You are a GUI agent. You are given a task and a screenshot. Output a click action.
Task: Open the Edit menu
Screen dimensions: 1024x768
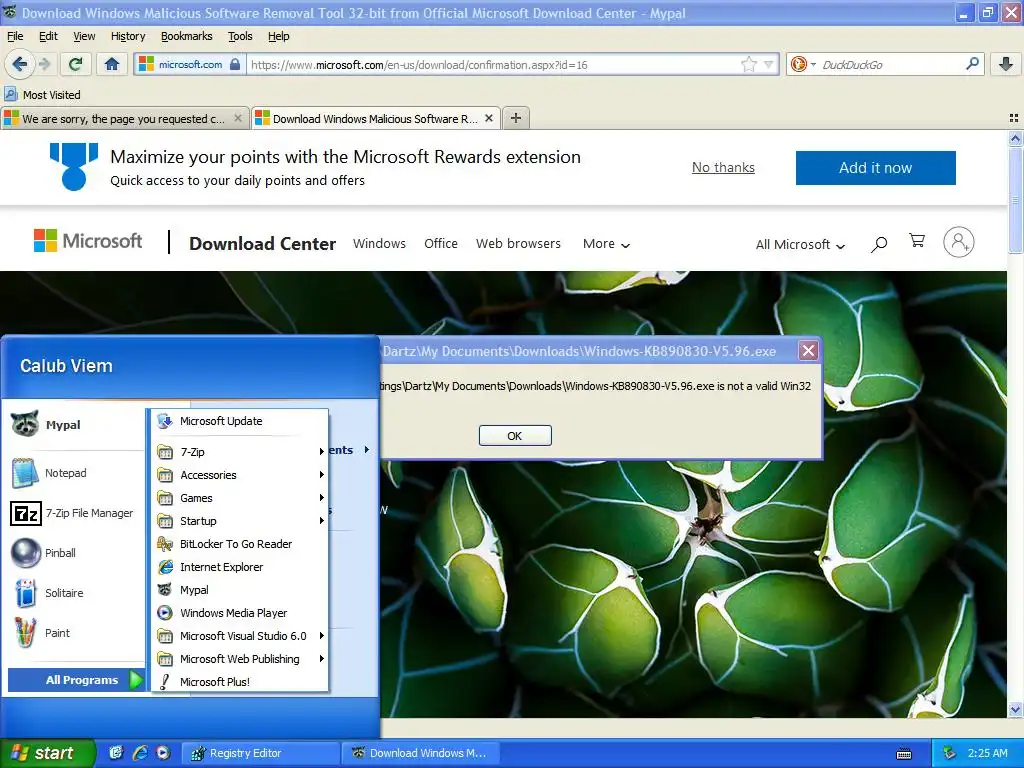click(48, 36)
